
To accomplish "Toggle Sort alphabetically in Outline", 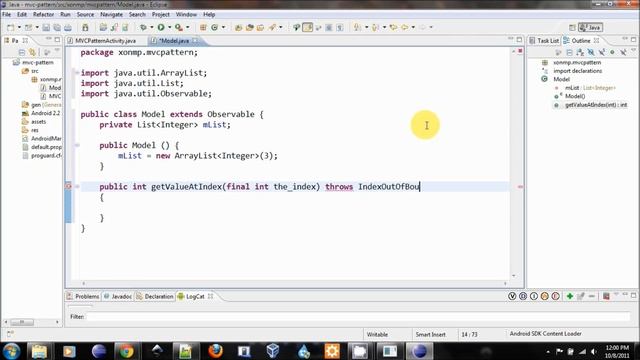I will point(580,52).
